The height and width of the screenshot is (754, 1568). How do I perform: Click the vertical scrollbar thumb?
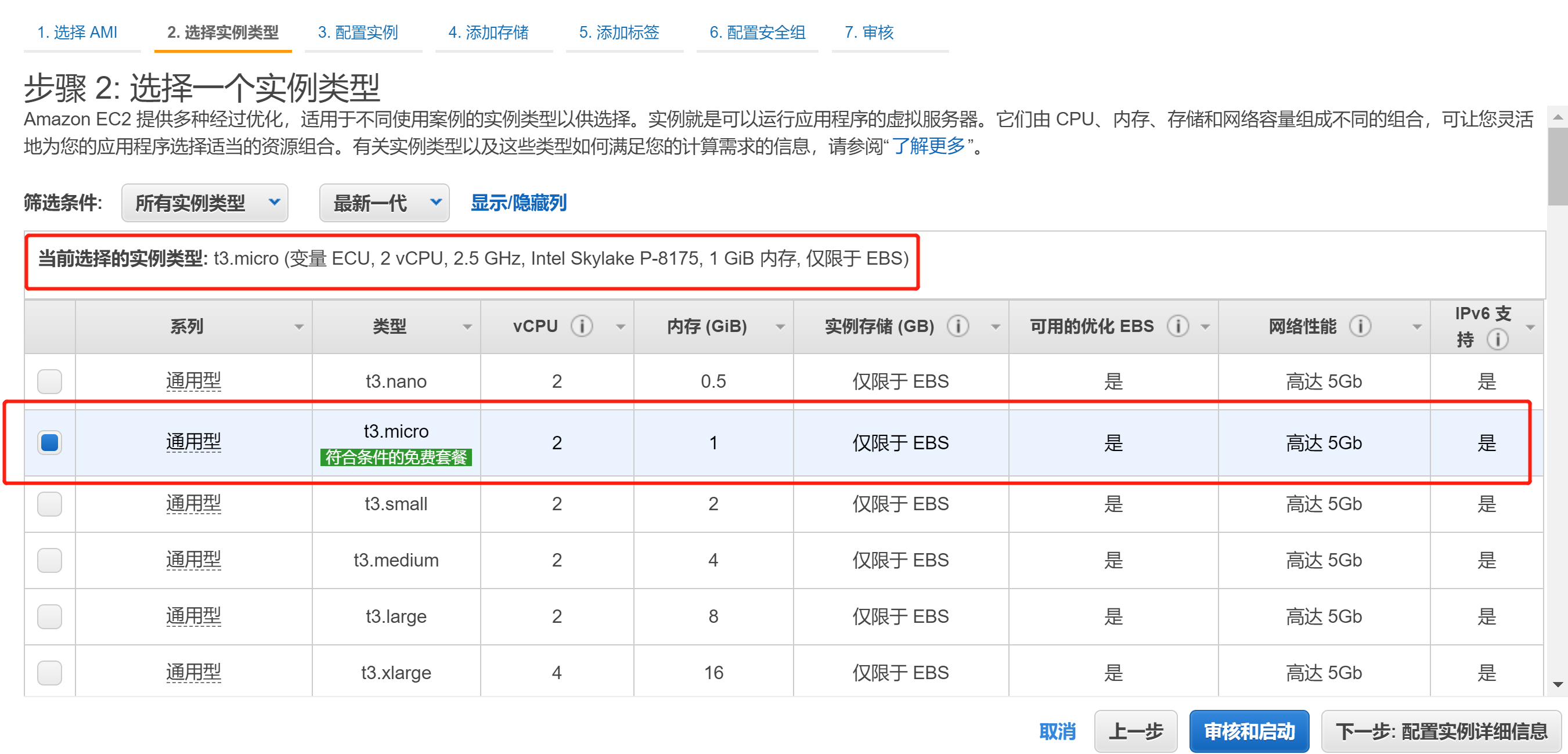click(1557, 165)
